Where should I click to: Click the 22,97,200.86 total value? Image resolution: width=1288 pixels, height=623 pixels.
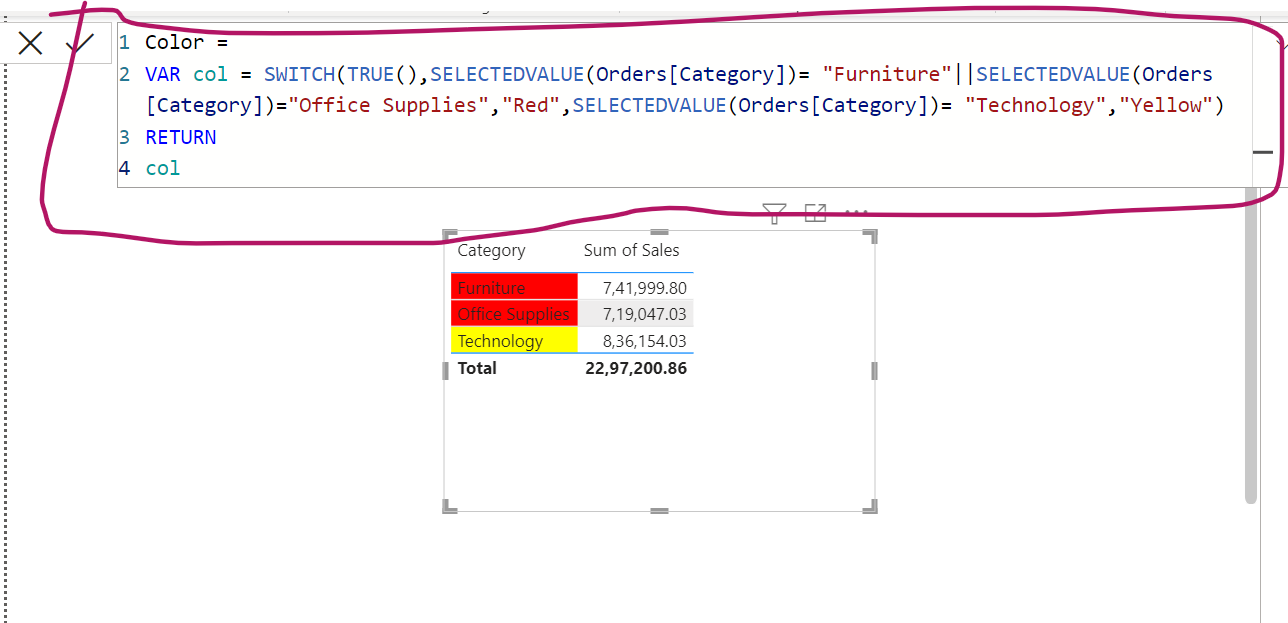(636, 368)
